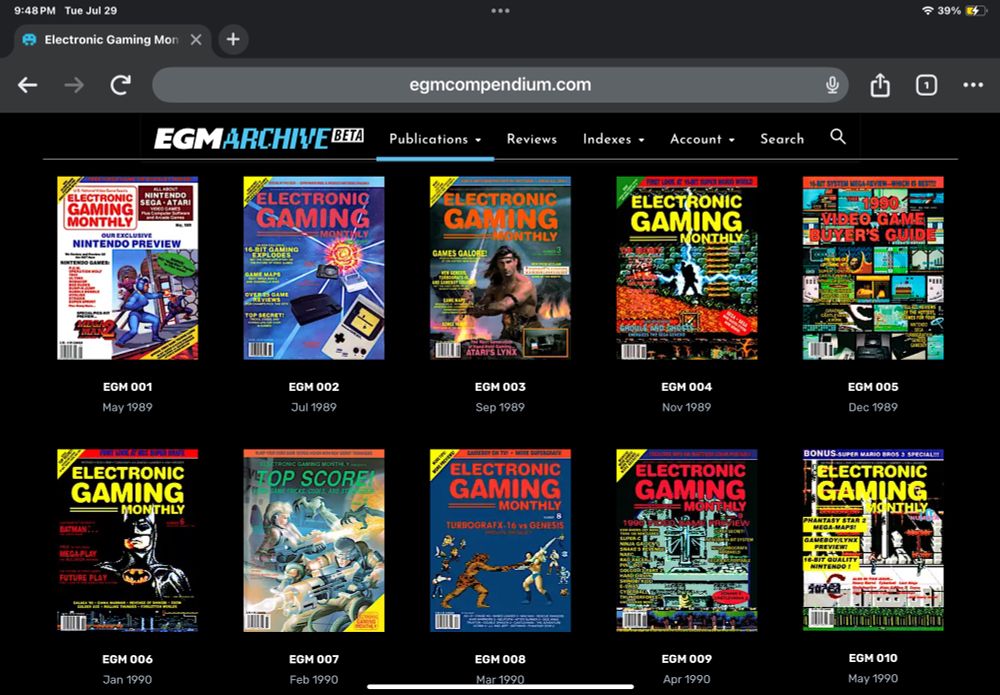The image size is (1000, 695).
Task: Click the forward navigation arrow
Action: point(74,85)
